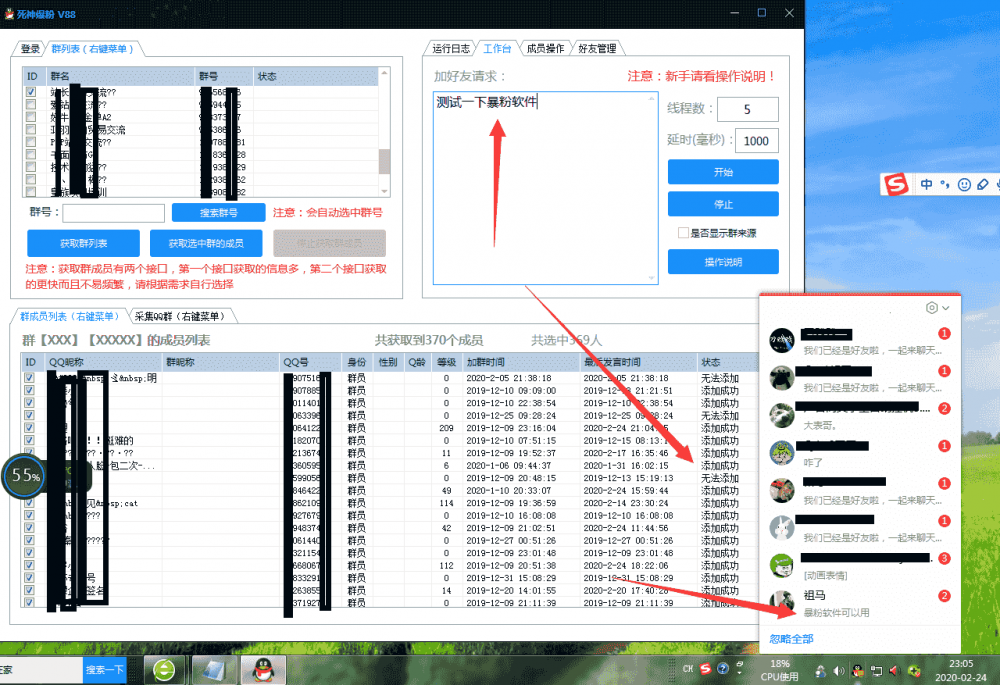The image size is (1000, 685).
Task: Uncheck the first group row checkbox starting 站长
Action: [31, 92]
